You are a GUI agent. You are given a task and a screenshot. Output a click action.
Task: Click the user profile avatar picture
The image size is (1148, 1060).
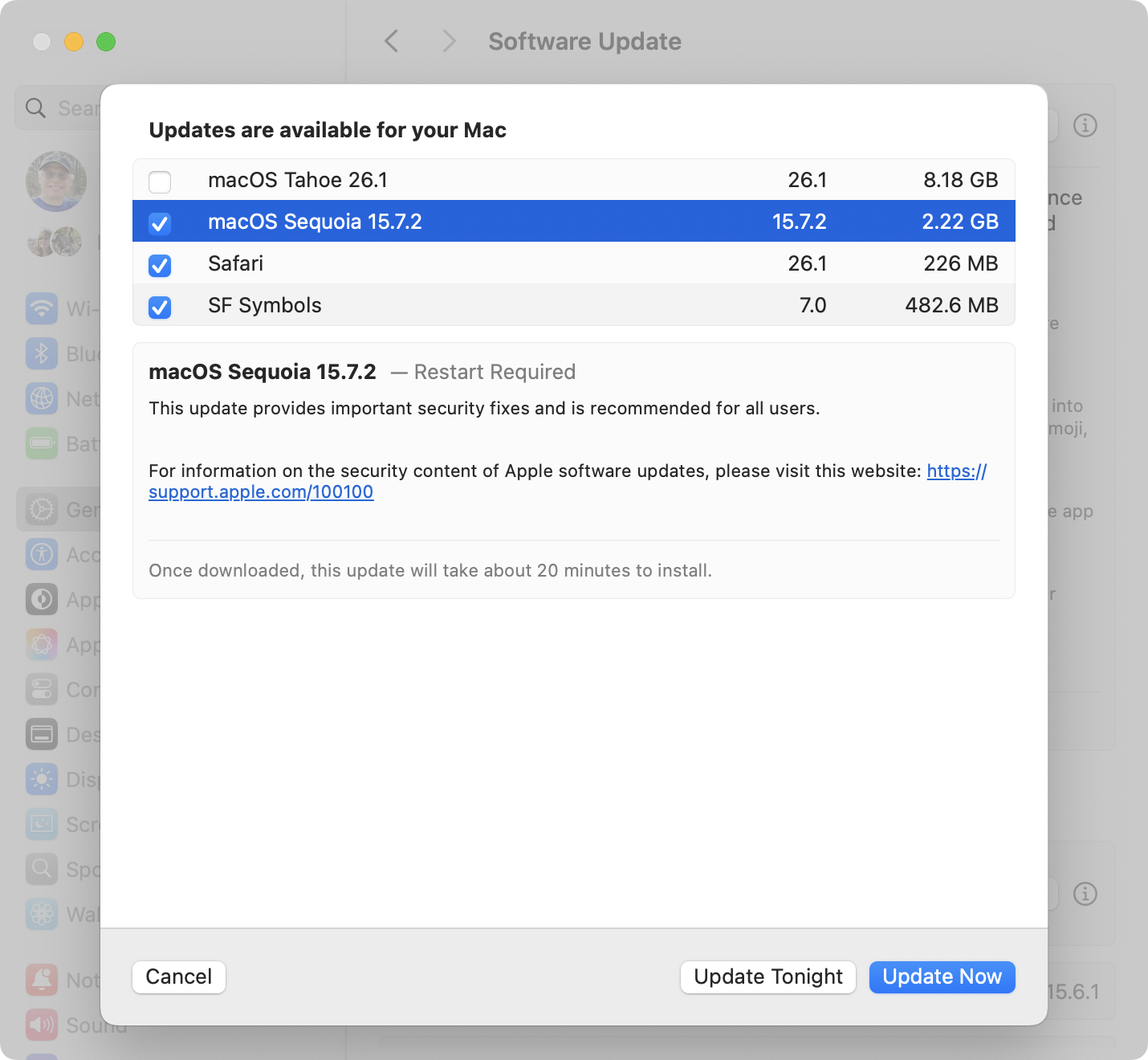[x=56, y=181]
